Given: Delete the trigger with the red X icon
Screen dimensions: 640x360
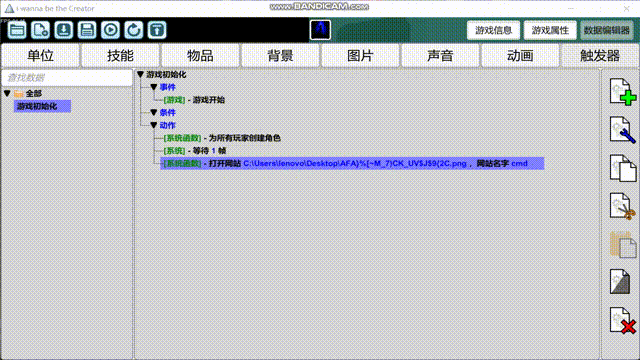Looking at the screenshot, I should pyautogui.click(x=623, y=320).
